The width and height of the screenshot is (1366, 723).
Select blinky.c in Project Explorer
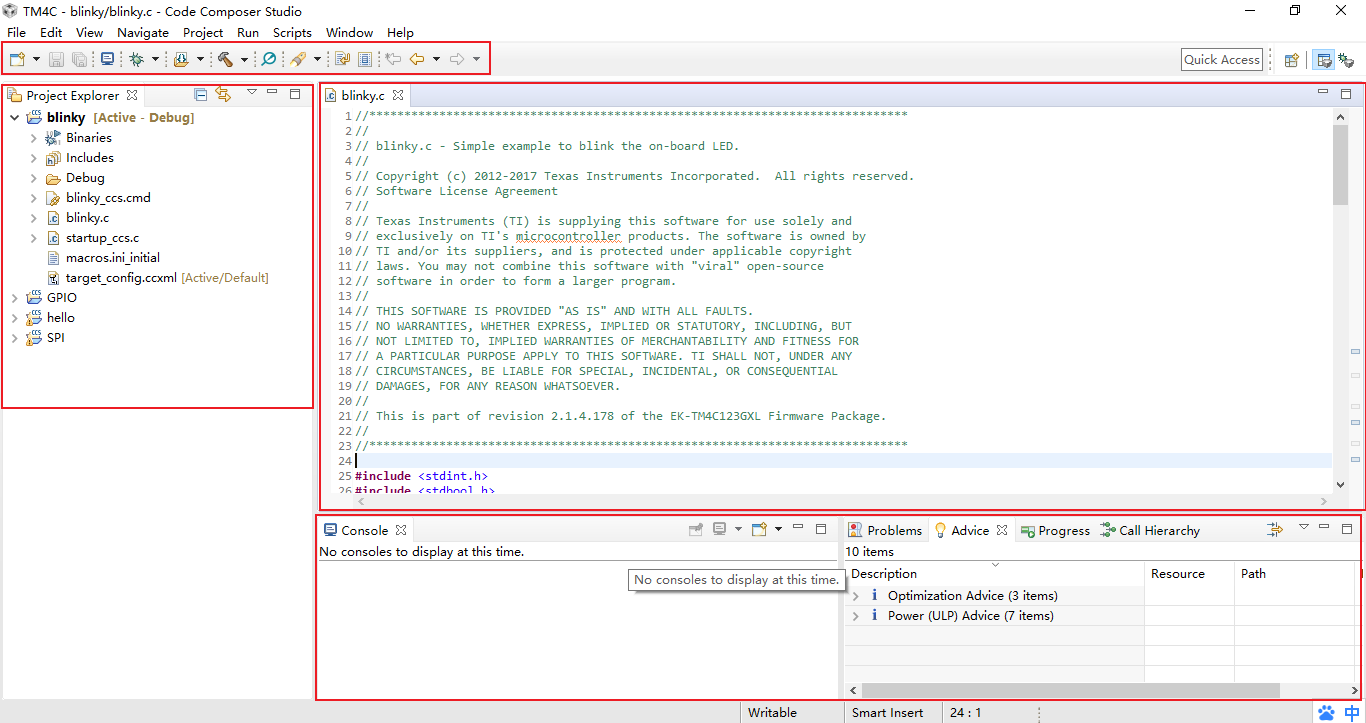(88, 218)
